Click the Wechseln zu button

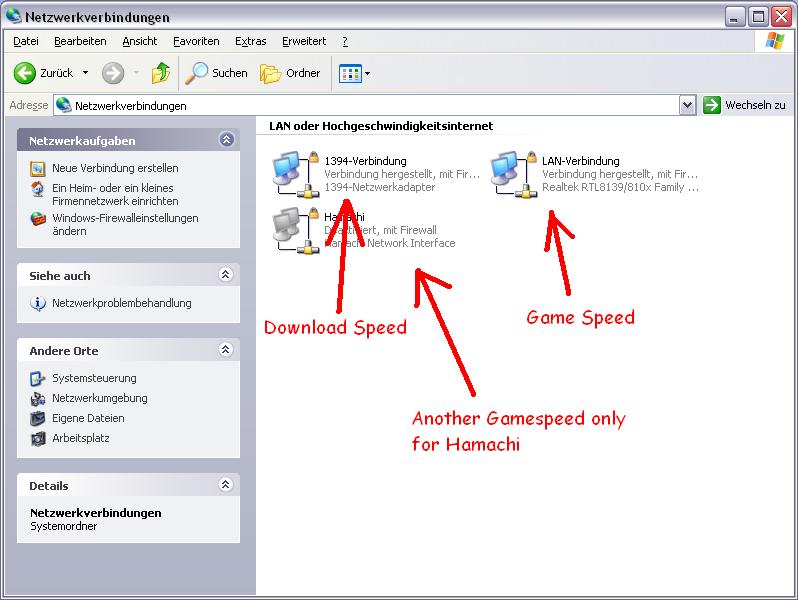[745, 105]
